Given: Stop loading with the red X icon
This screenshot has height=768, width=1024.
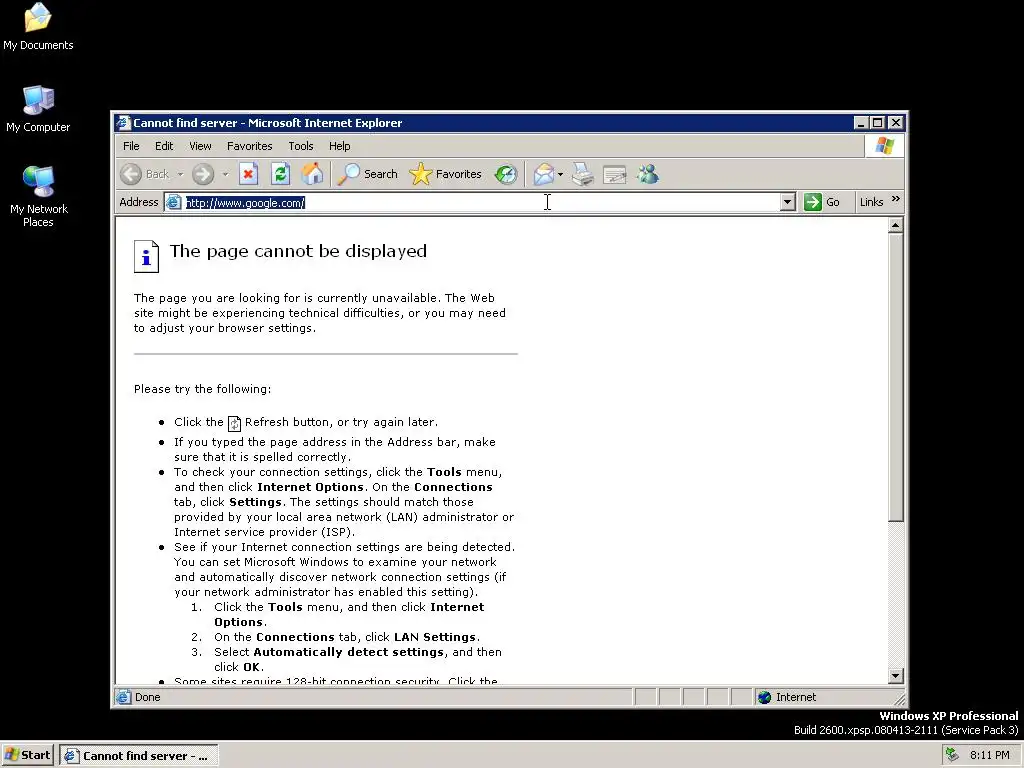Looking at the screenshot, I should tap(248, 174).
